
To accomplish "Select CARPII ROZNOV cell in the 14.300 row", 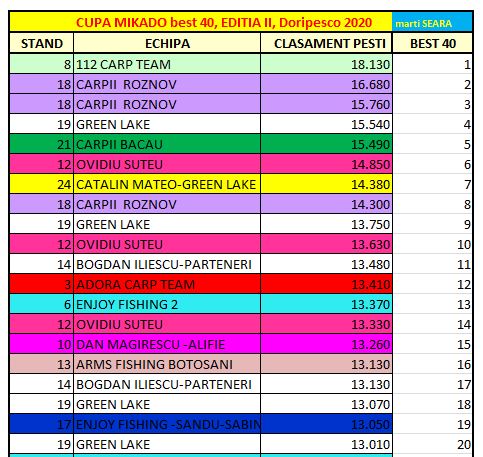I will [167, 204].
